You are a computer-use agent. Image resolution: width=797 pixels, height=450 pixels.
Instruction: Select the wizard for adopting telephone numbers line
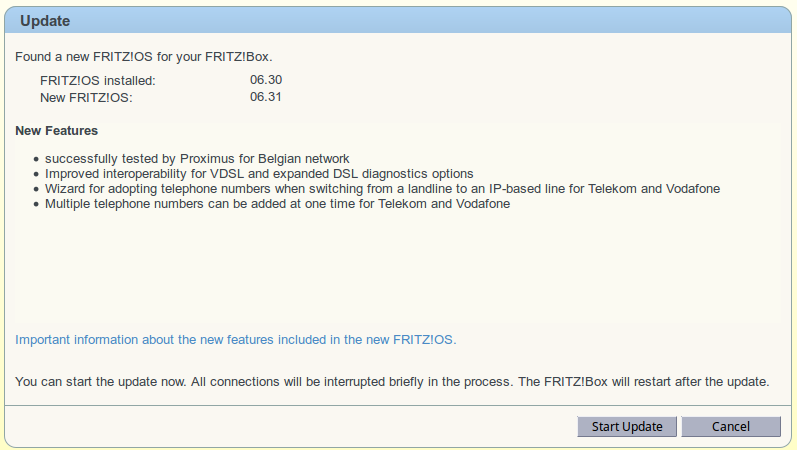tap(382, 189)
